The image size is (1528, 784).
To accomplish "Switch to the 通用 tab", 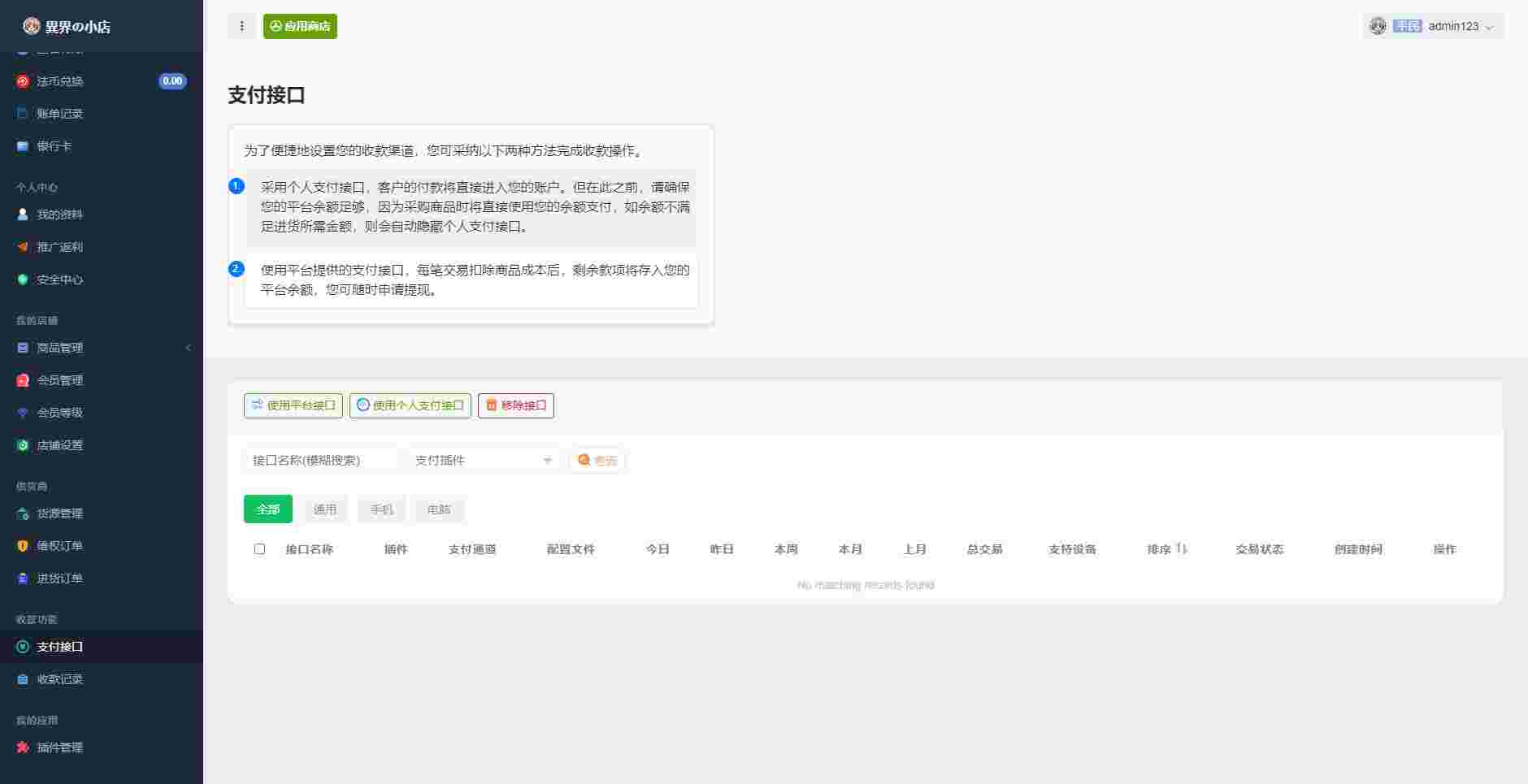I will pos(325,509).
